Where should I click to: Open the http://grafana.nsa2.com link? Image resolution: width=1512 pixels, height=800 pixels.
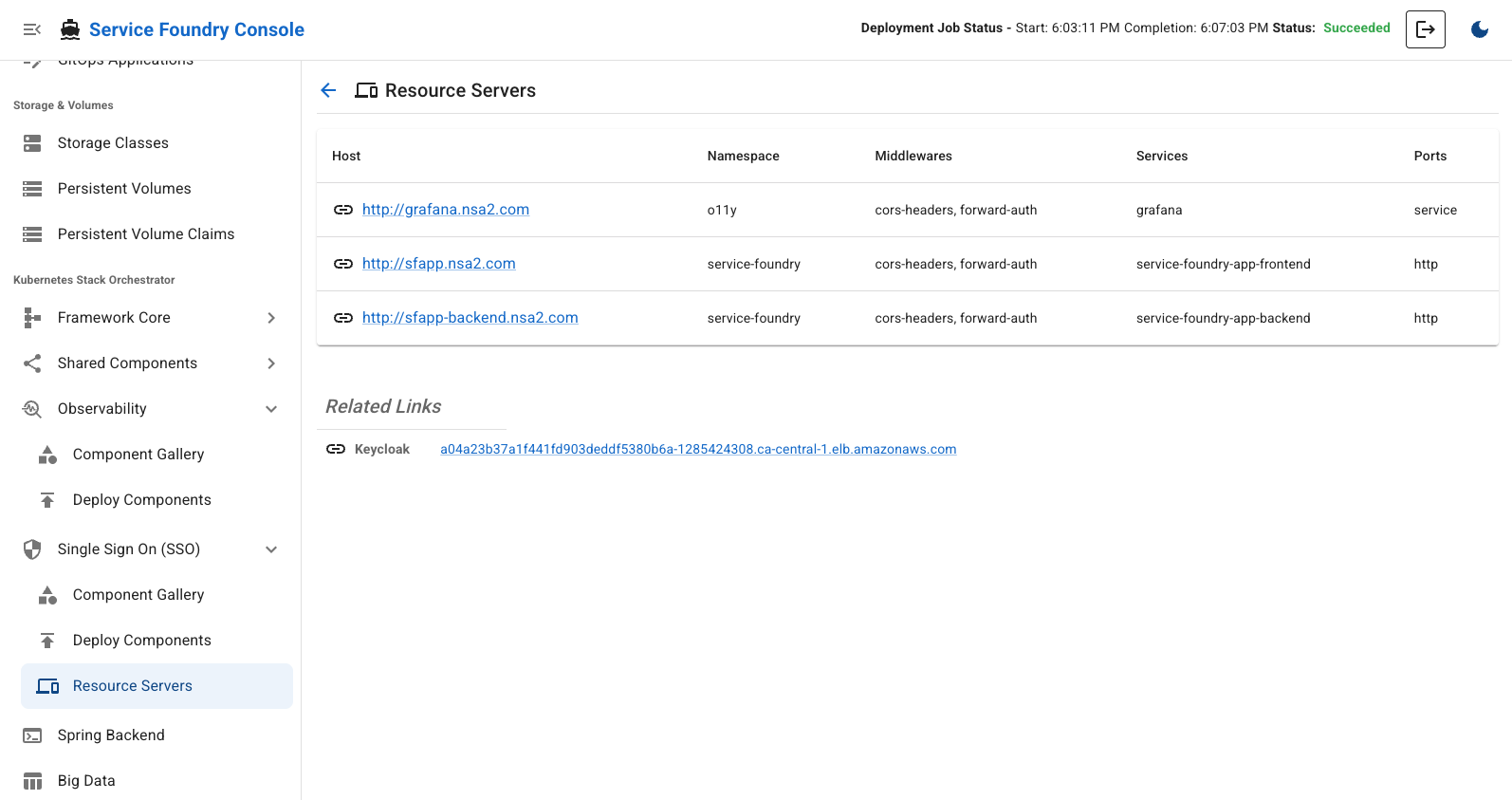[x=446, y=210]
